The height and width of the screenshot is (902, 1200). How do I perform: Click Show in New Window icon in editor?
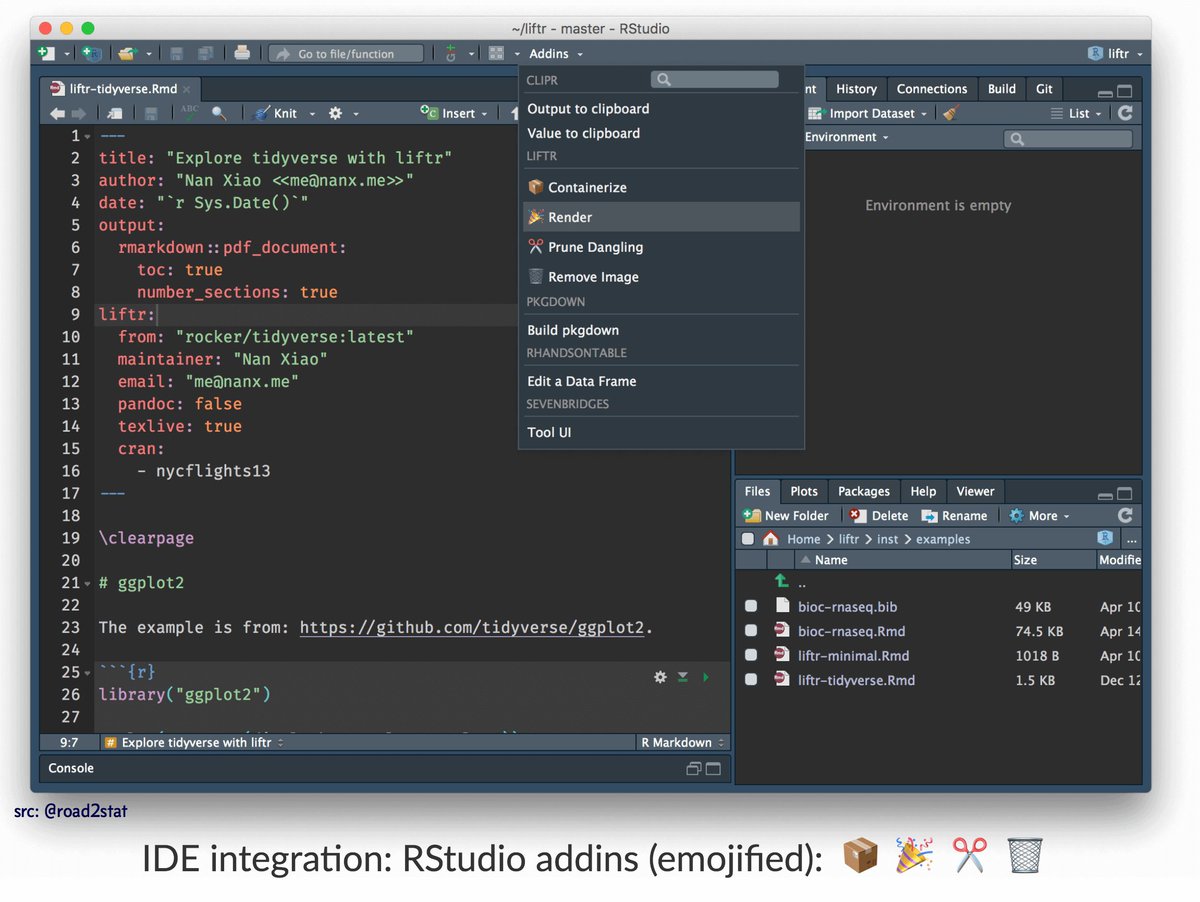115,114
